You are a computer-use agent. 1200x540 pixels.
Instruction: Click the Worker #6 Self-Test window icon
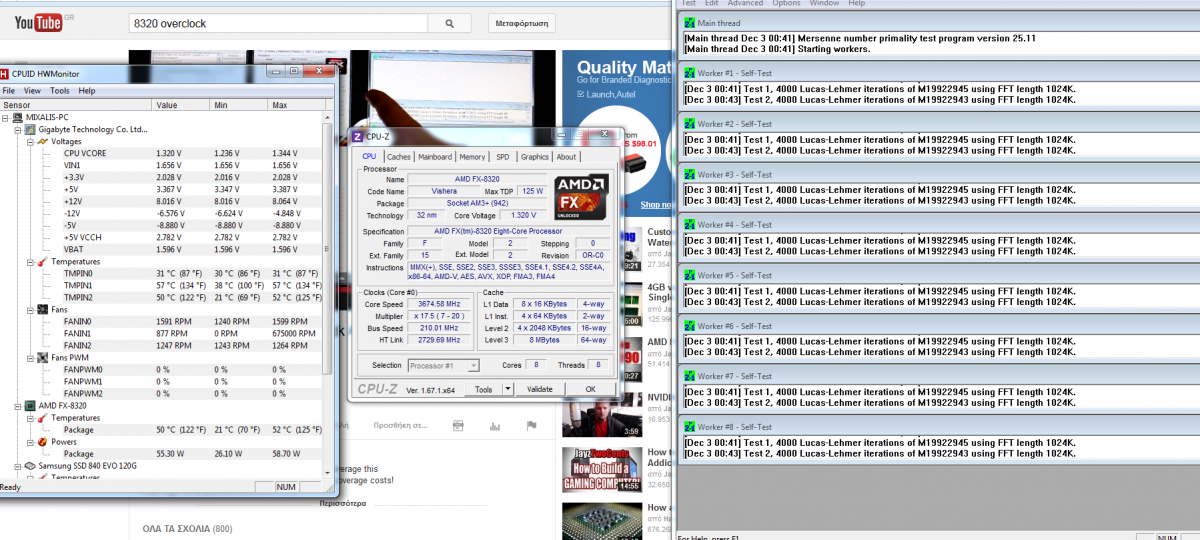pyautogui.click(x=689, y=326)
